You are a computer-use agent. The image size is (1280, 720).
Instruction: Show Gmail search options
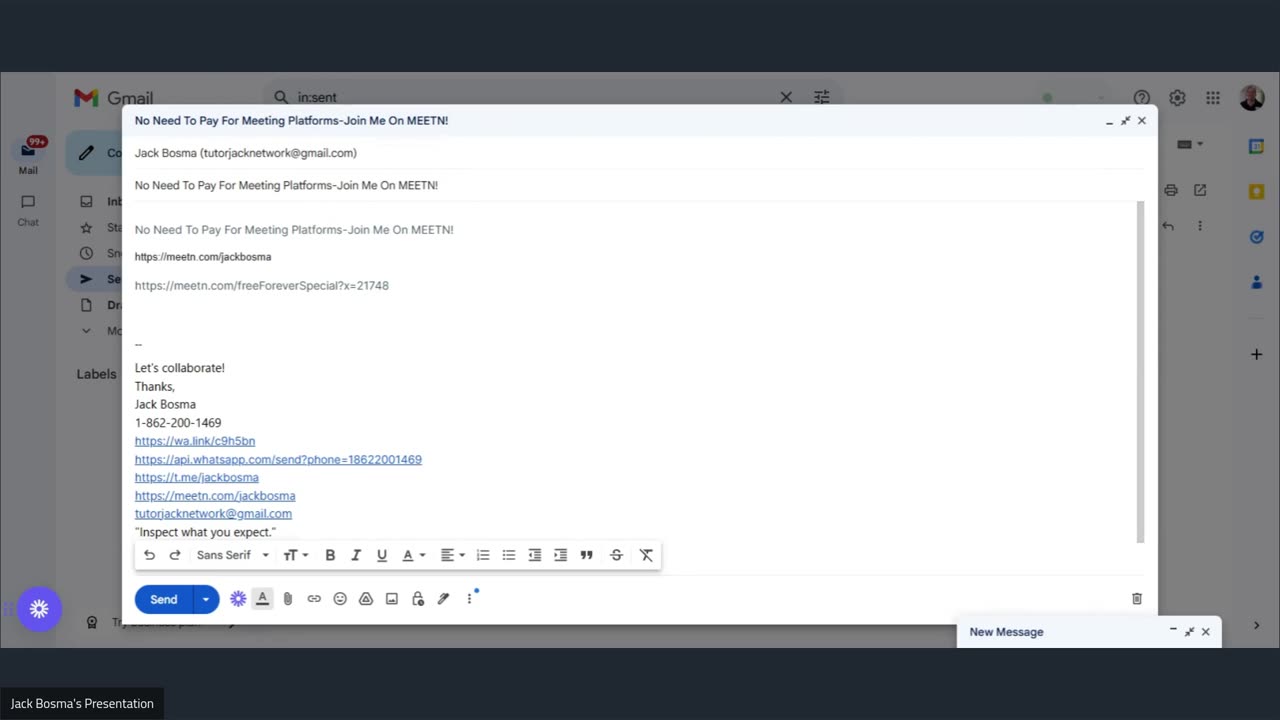coord(822,97)
